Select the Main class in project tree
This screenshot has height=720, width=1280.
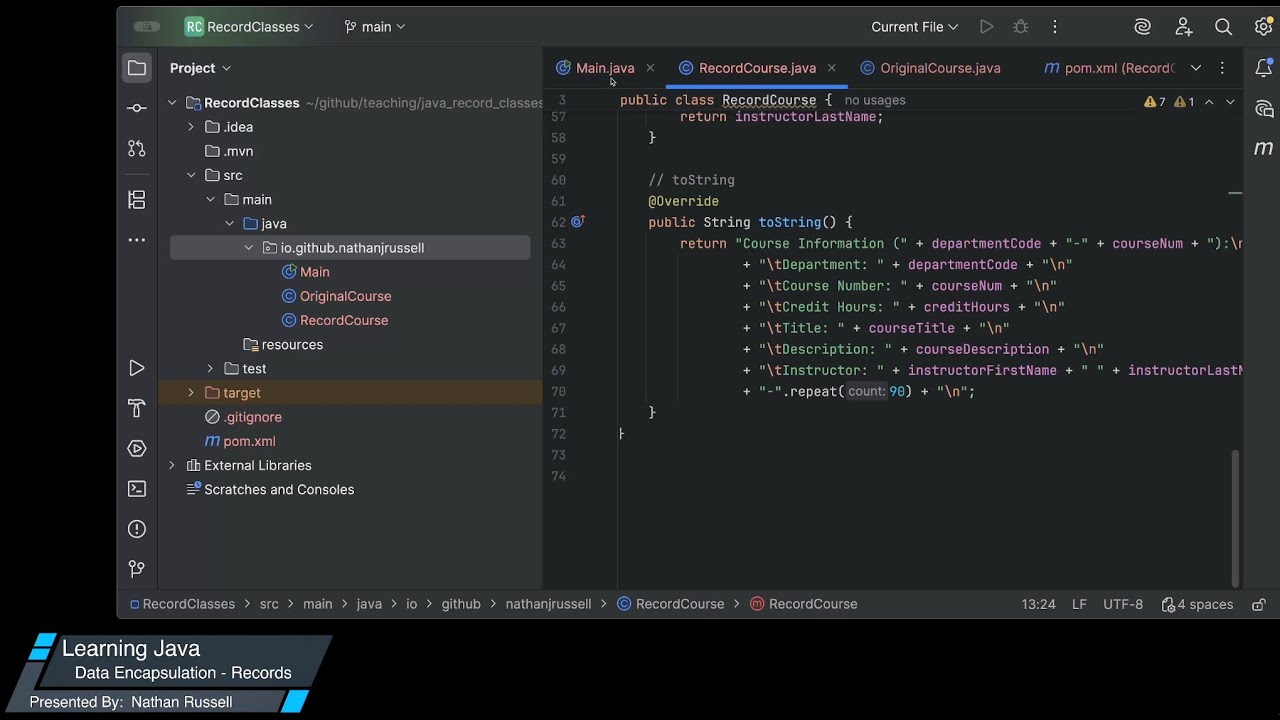point(305,272)
